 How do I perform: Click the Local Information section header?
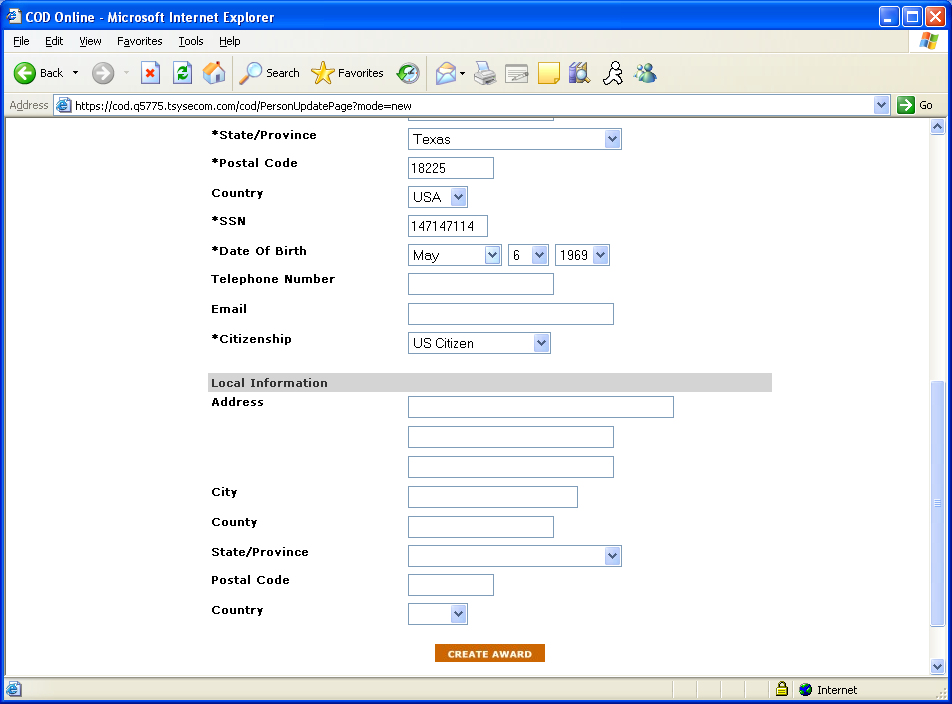(489, 382)
